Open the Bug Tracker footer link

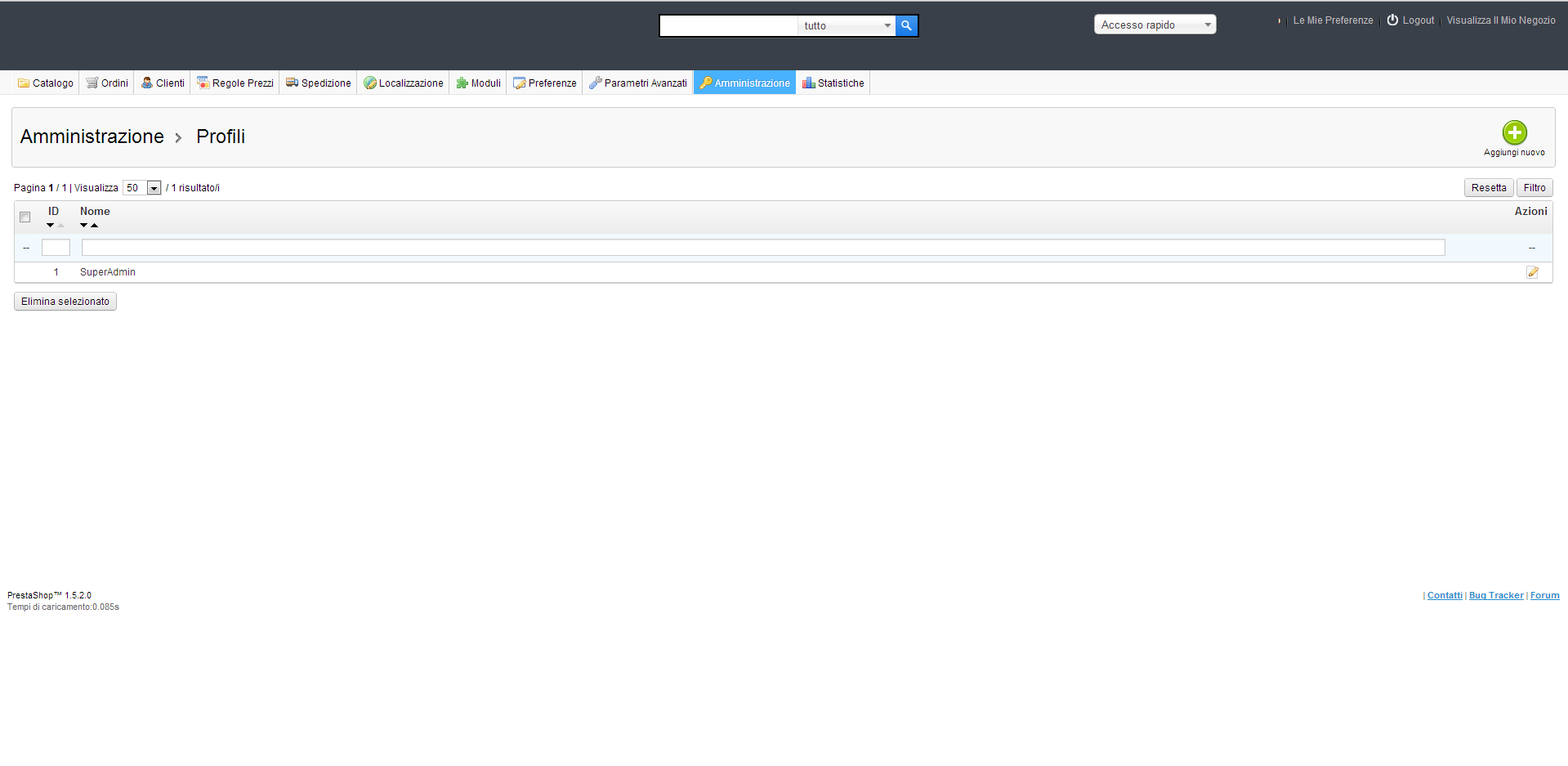click(1496, 595)
